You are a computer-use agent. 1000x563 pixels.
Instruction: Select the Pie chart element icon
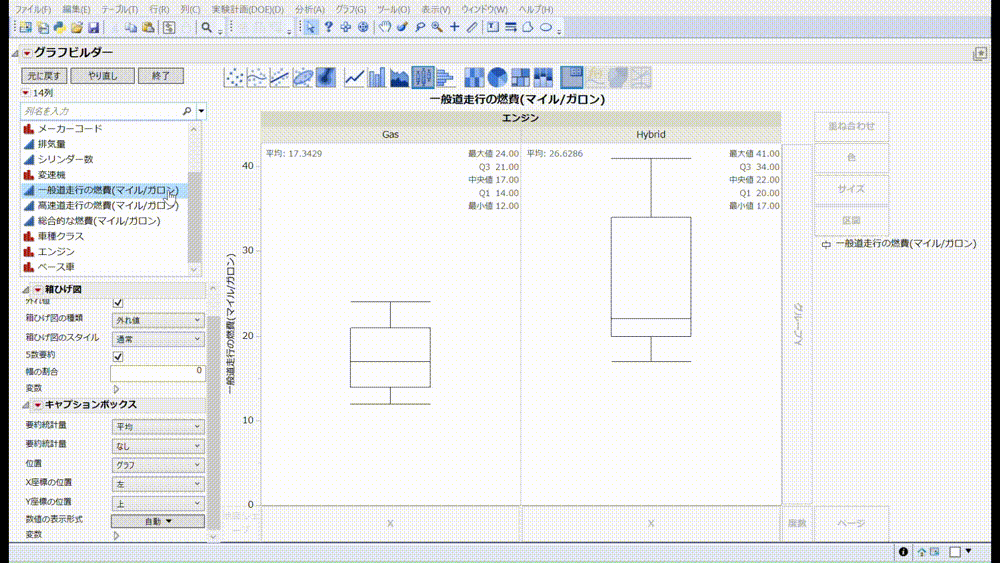[x=497, y=78]
